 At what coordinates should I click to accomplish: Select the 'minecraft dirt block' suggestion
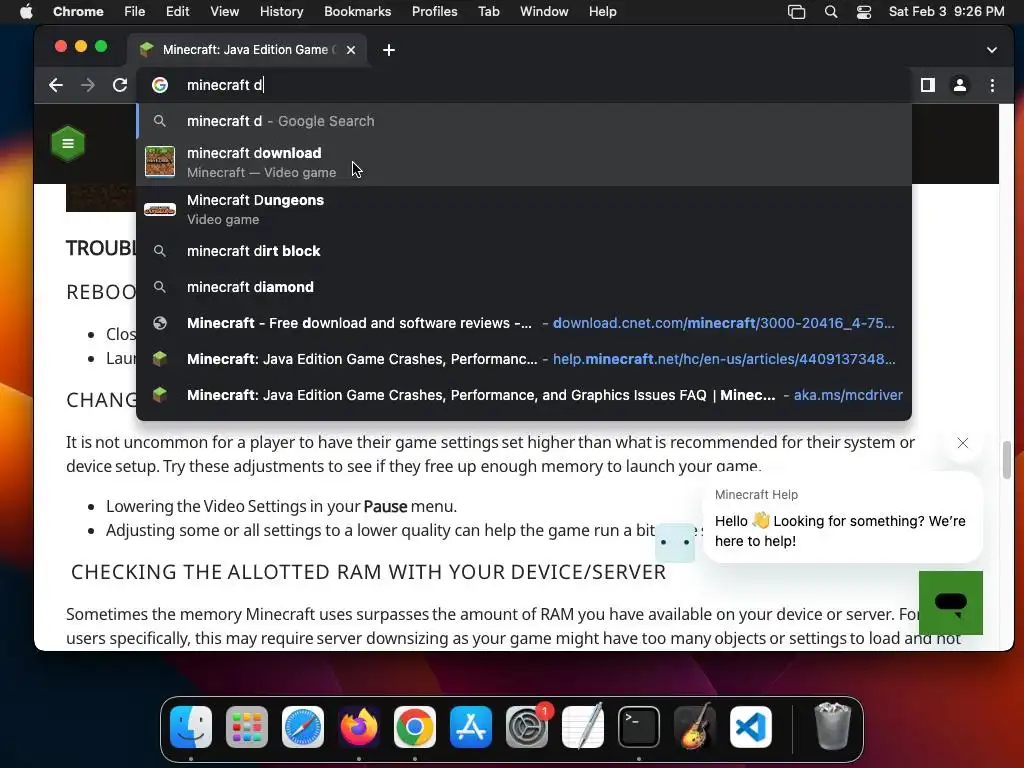coord(524,251)
